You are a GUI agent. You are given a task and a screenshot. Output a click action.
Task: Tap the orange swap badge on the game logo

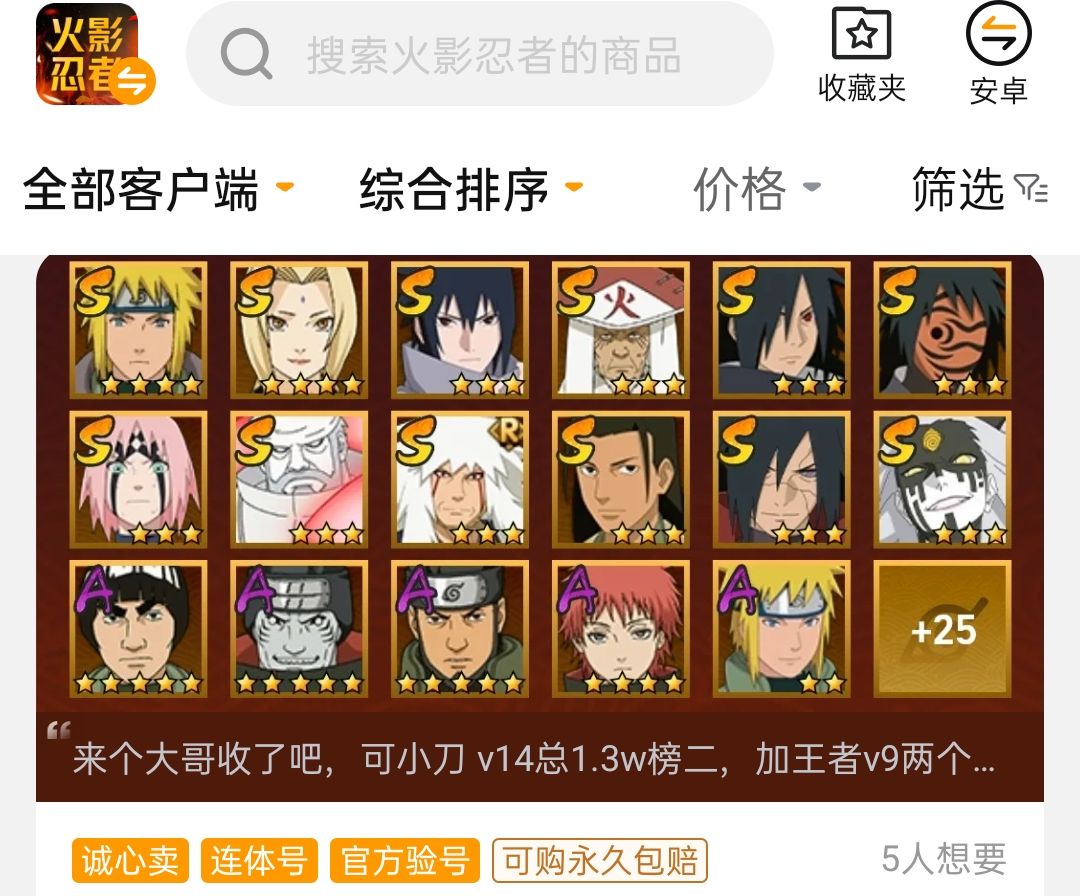point(133,82)
